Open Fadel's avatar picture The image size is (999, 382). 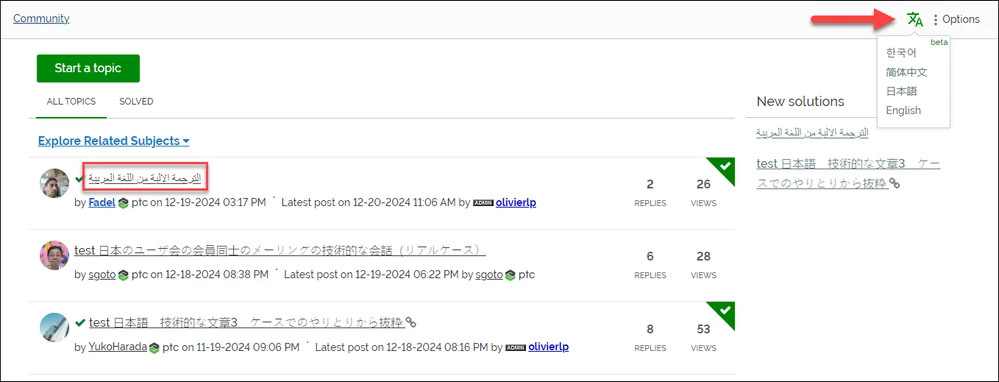(x=54, y=183)
